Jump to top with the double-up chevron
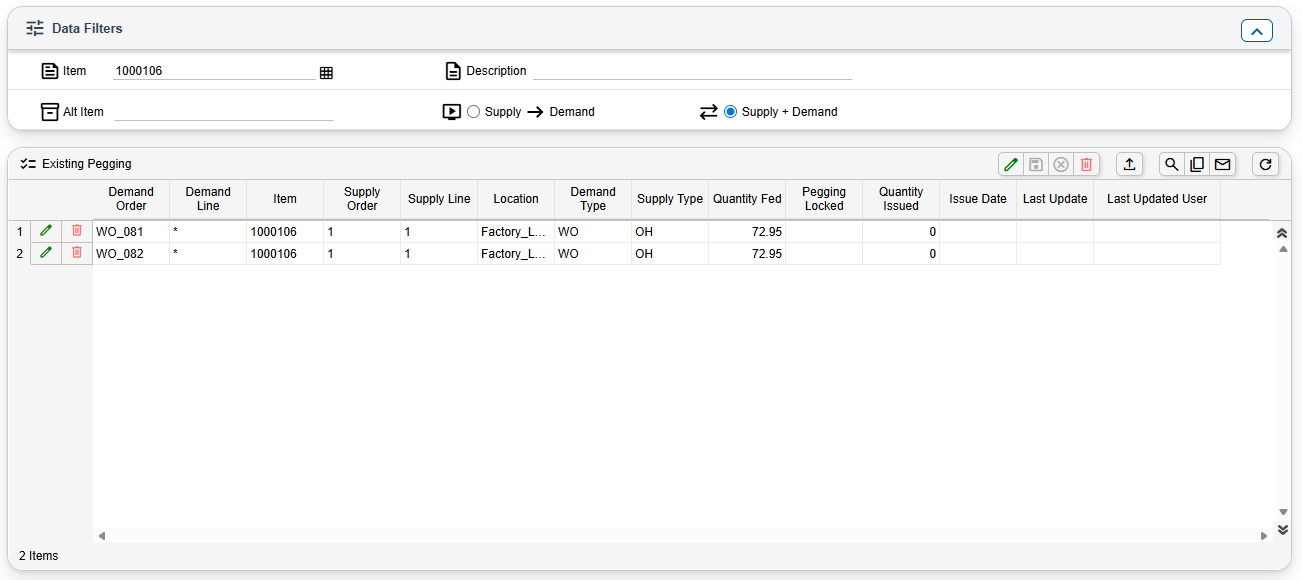The width and height of the screenshot is (1302, 580). click(x=1283, y=232)
